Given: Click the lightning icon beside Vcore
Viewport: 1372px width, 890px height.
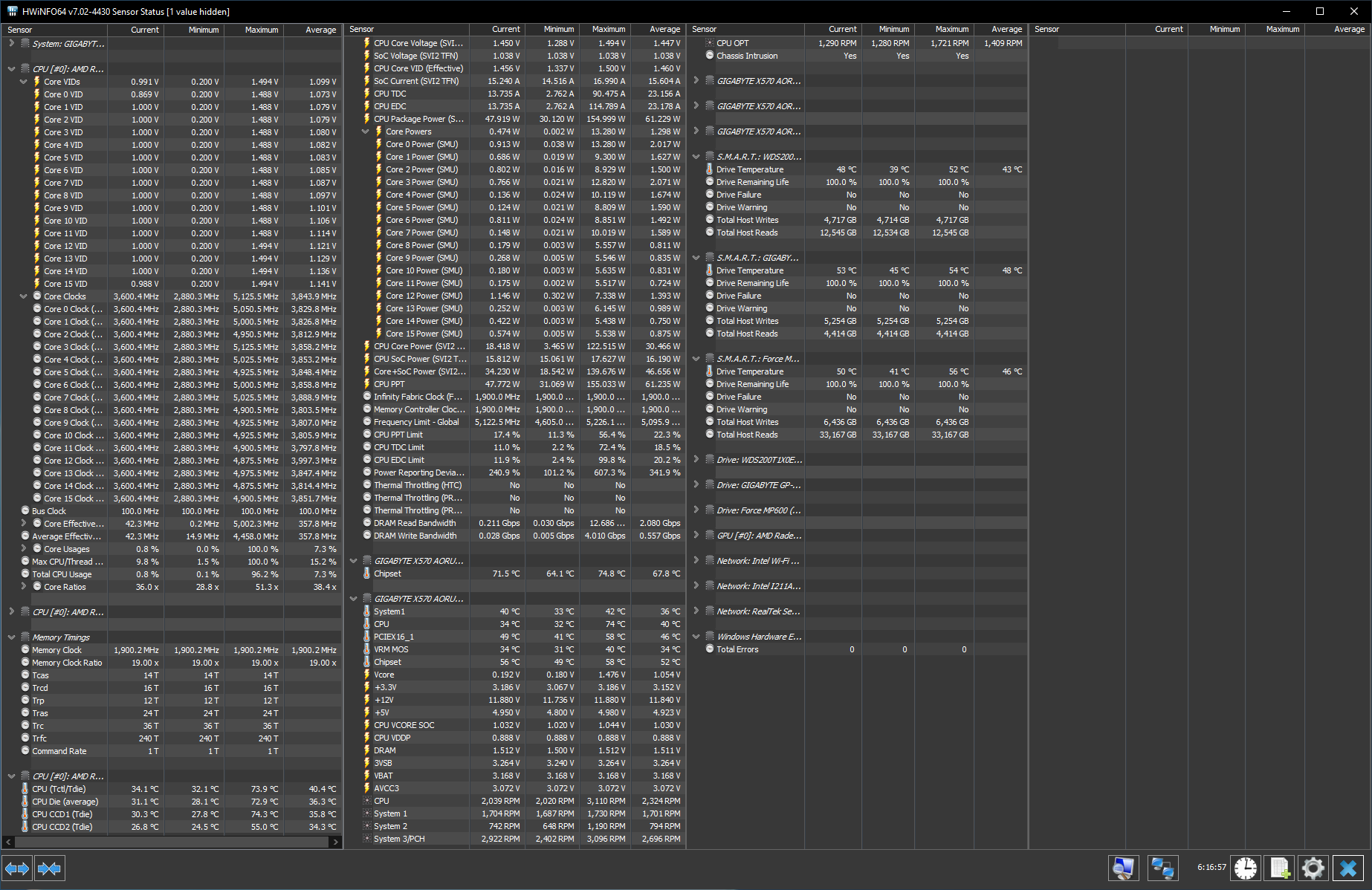Looking at the screenshot, I should click(x=366, y=675).
